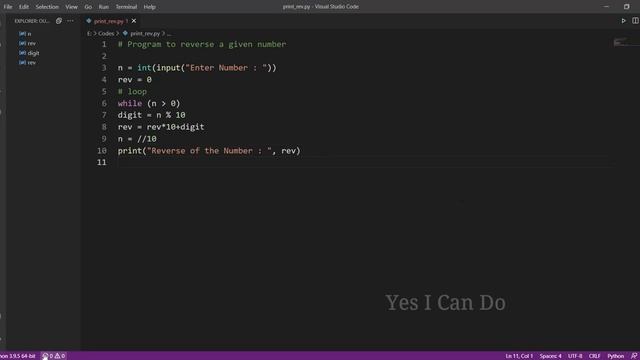Change file encoding UTF-8
The height and width of the screenshot is (360, 640).
tap(575, 356)
